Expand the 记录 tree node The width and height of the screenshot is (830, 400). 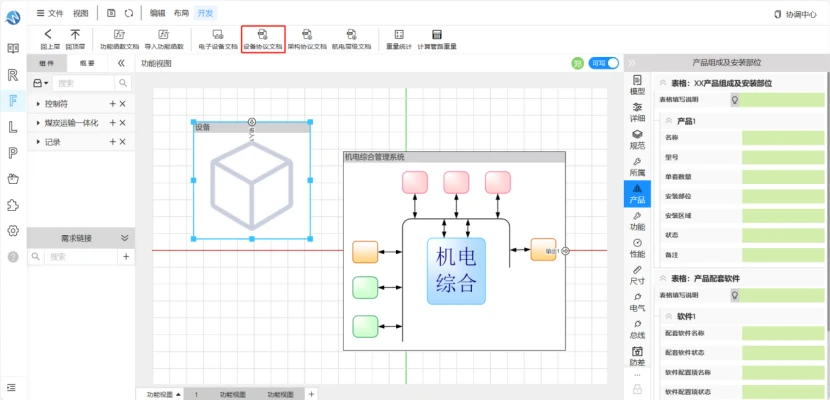coord(38,142)
